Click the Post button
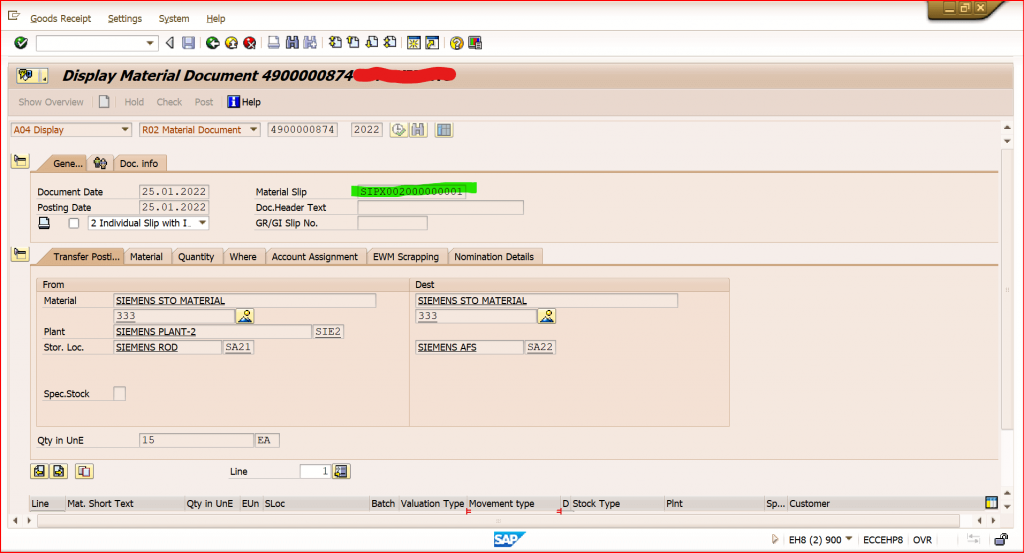Viewport: 1024px width, 553px height. coord(204,102)
